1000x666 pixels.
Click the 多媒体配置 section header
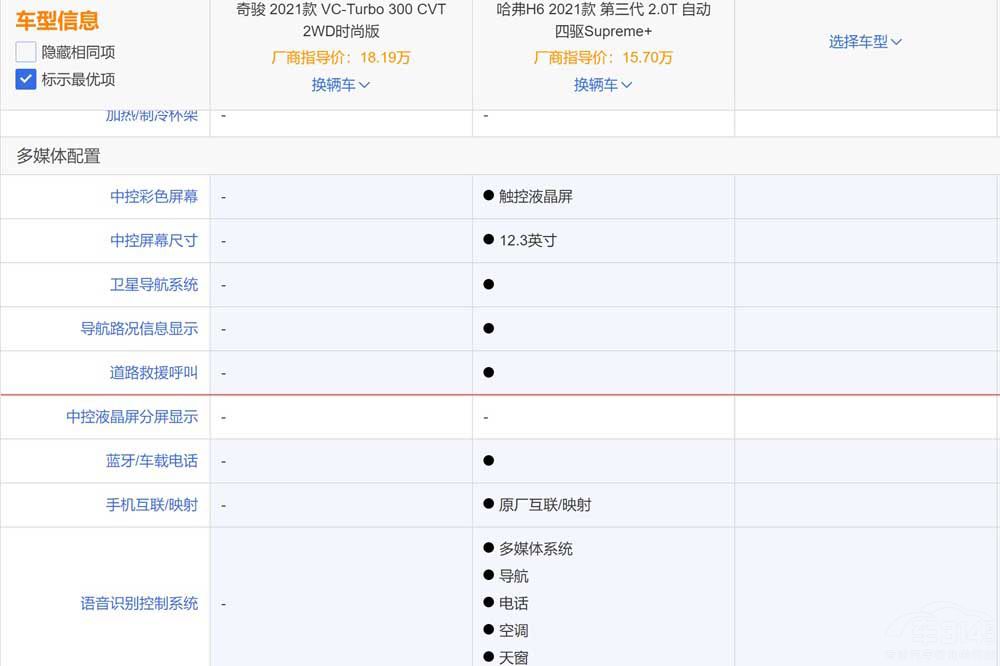click(x=58, y=156)
